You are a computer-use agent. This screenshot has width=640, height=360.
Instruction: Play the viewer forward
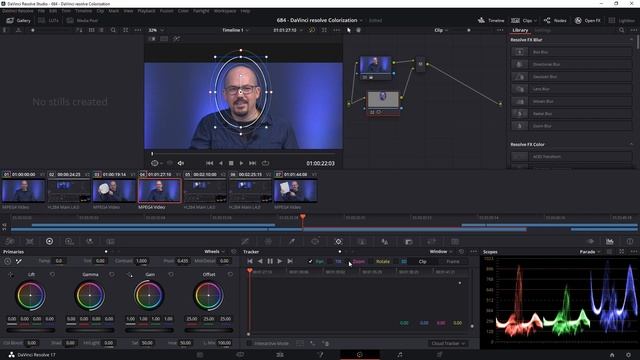click(241, 163)
